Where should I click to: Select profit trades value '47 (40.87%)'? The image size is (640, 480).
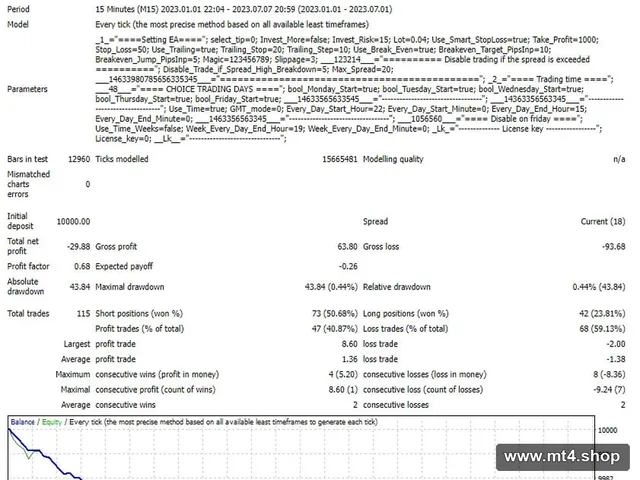[x=335, y=329]
